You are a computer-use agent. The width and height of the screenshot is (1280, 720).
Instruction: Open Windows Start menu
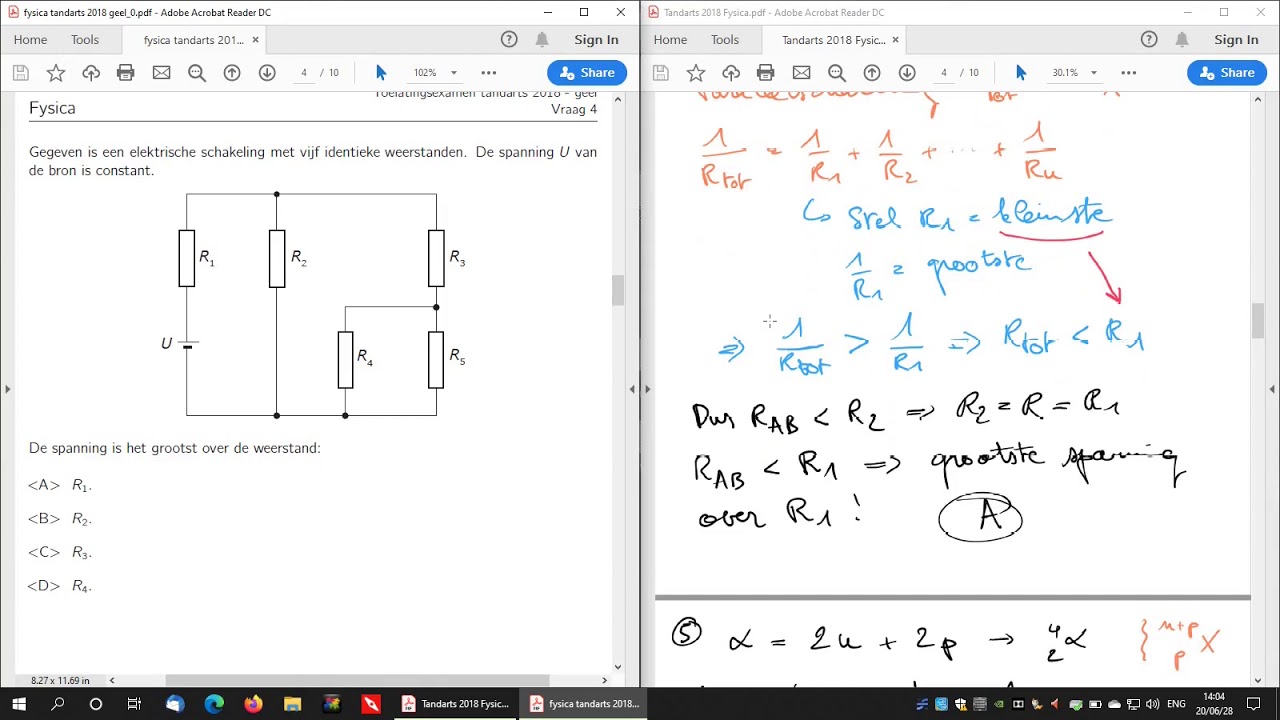[x=19, y=704]
